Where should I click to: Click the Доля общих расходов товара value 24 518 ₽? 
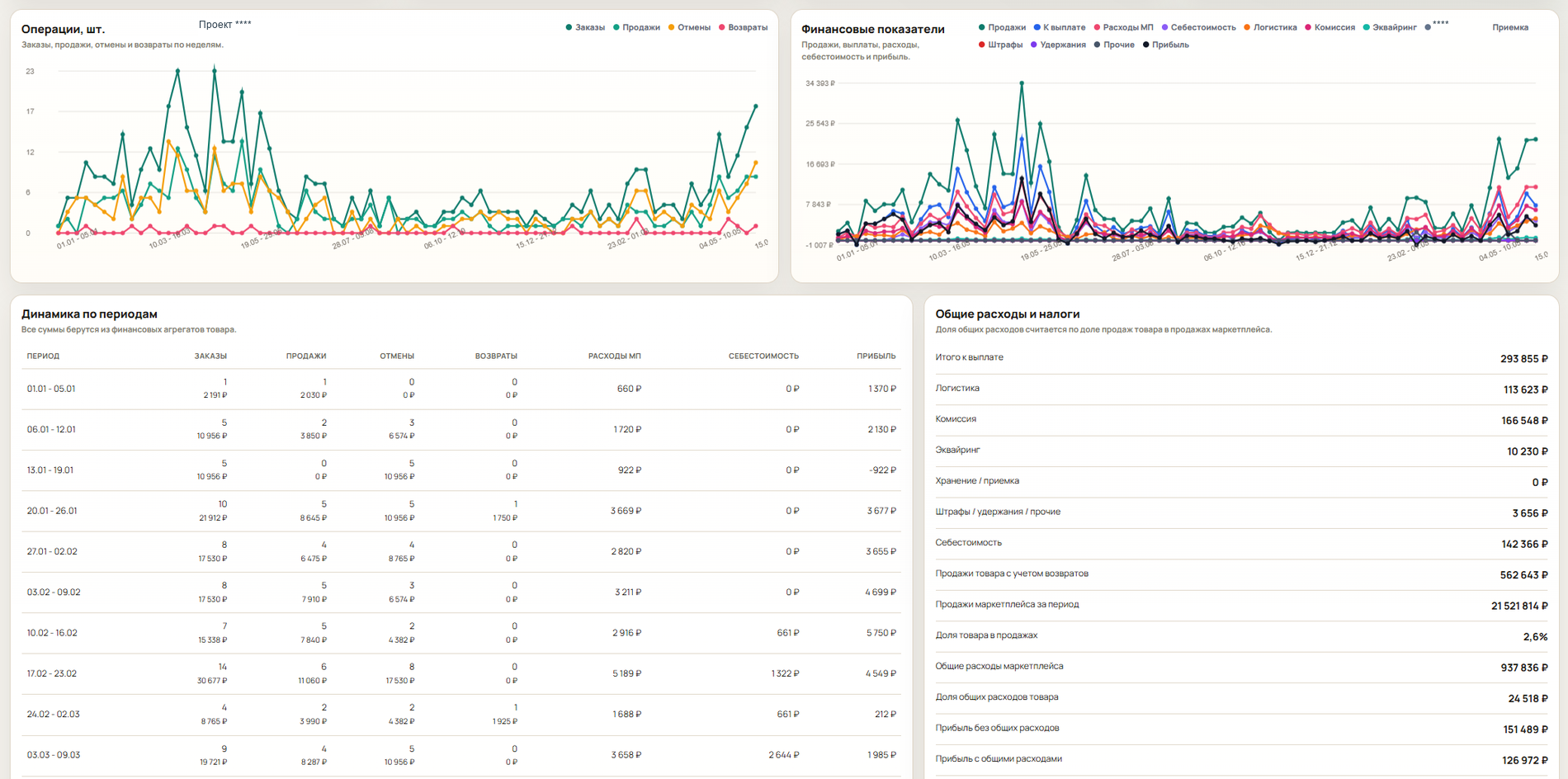pyautogui.click(x=1528, y=699)
